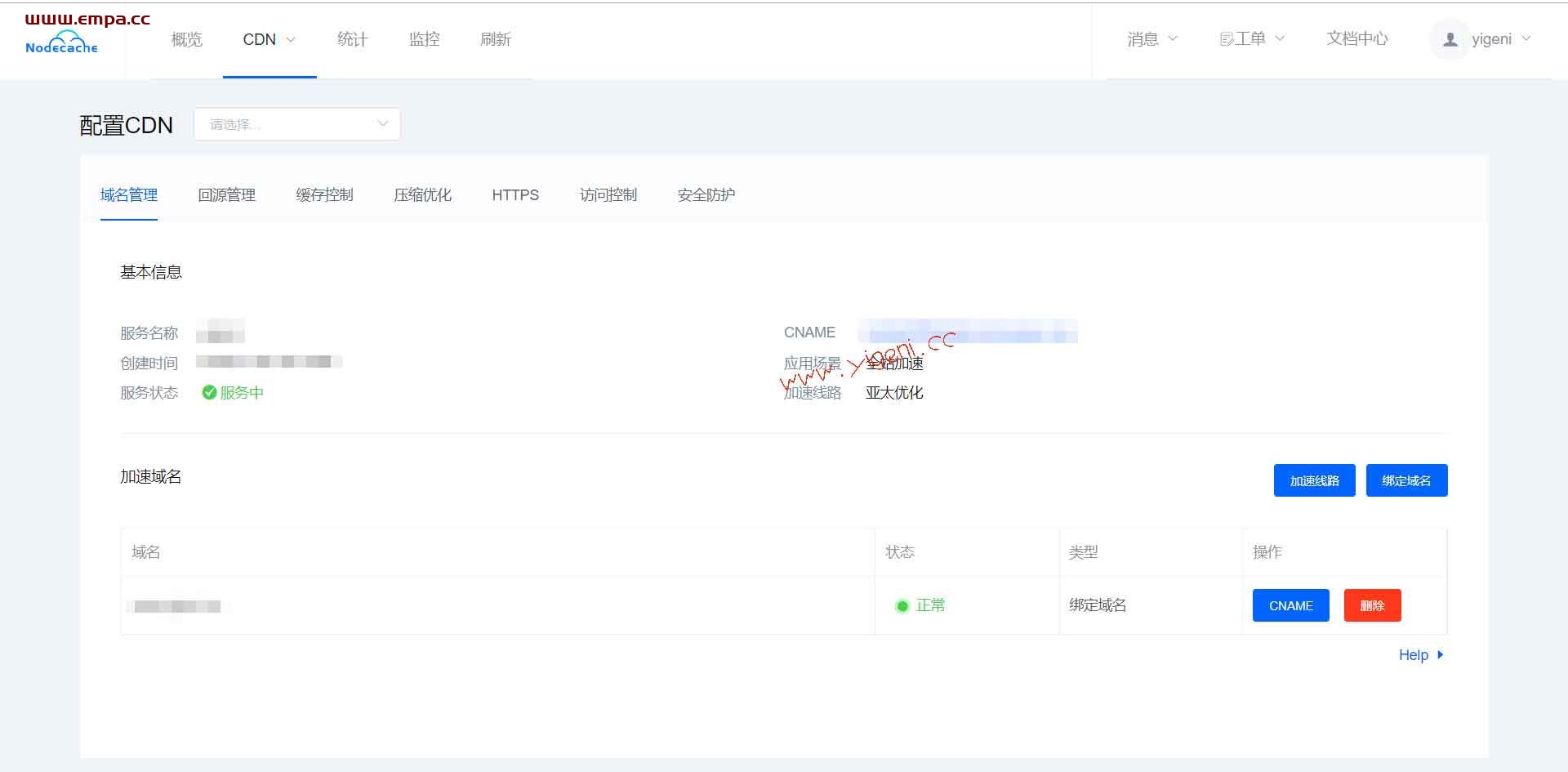Click the ticket icon beside 工单
The height and width of the screenshot is (772, 1568).
click(x=1226, y=39)
